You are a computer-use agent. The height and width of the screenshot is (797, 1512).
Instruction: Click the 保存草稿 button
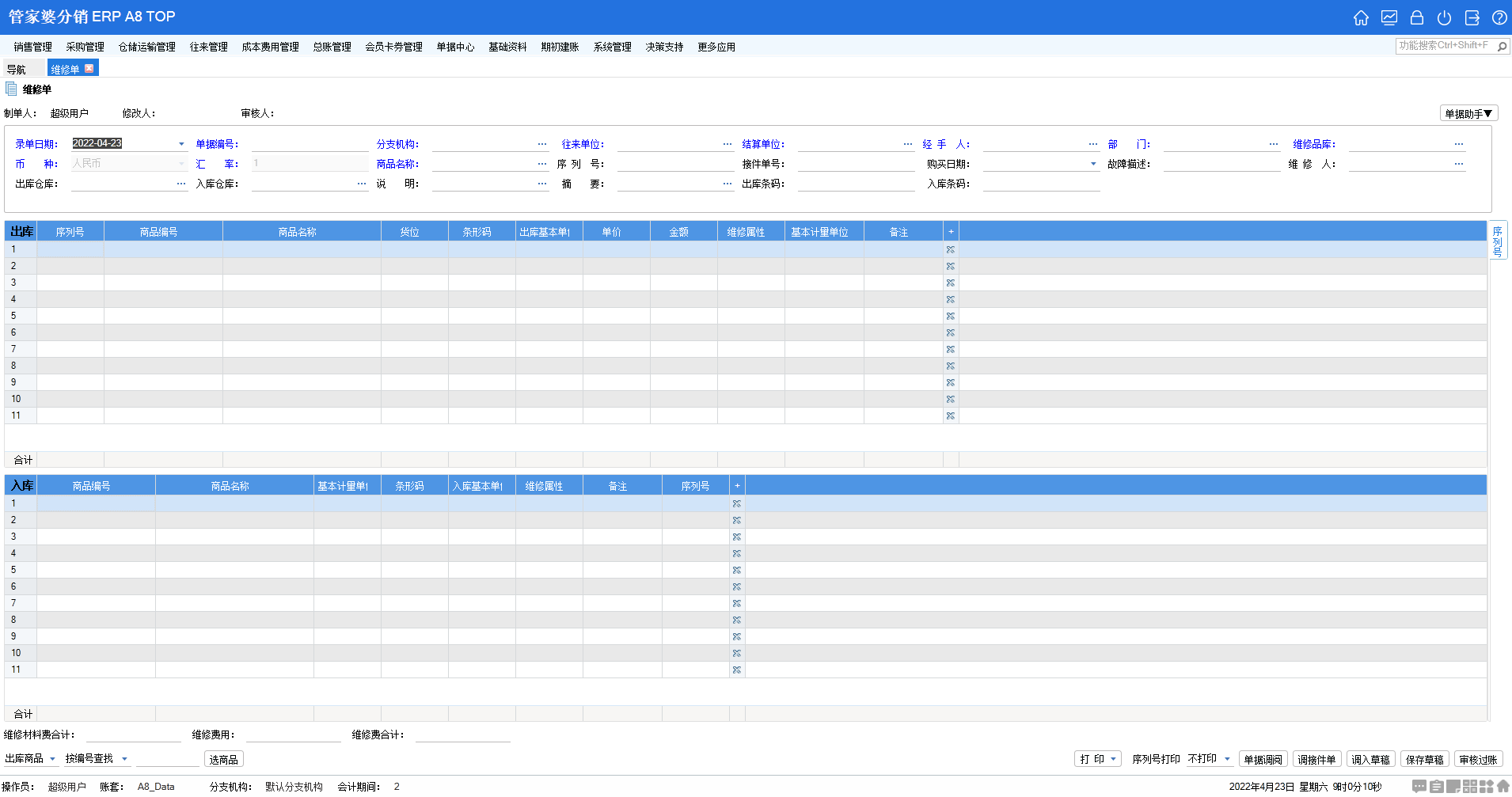click(1424, 760)
